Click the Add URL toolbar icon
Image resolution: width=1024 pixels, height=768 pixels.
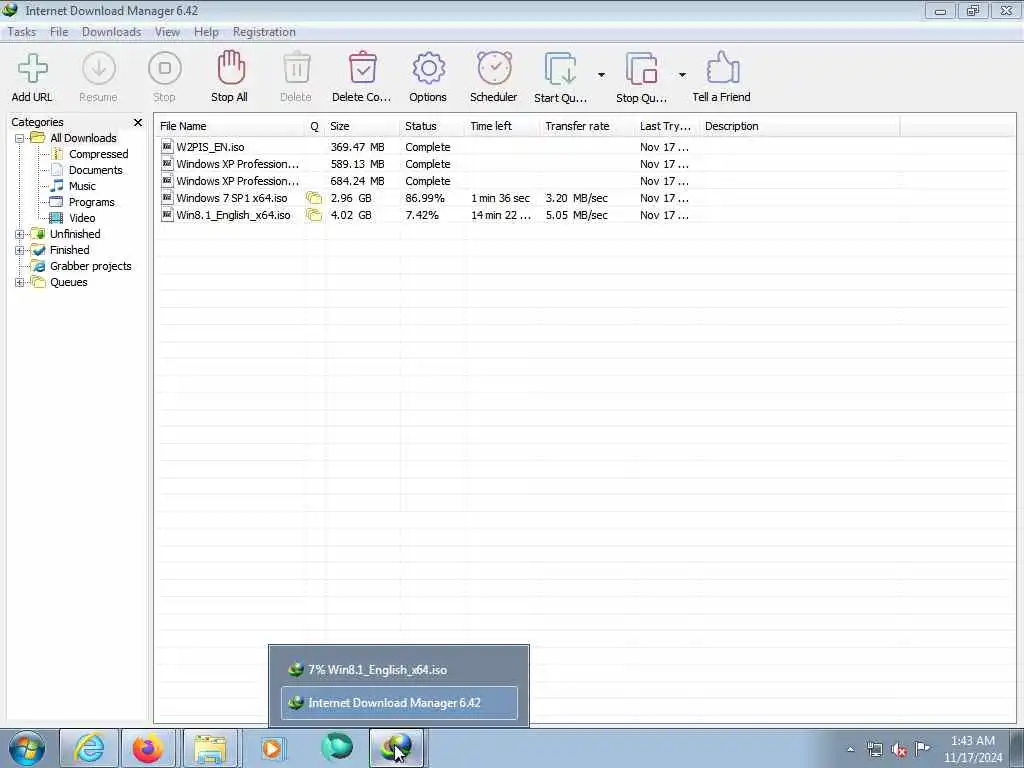pos(32,69)
